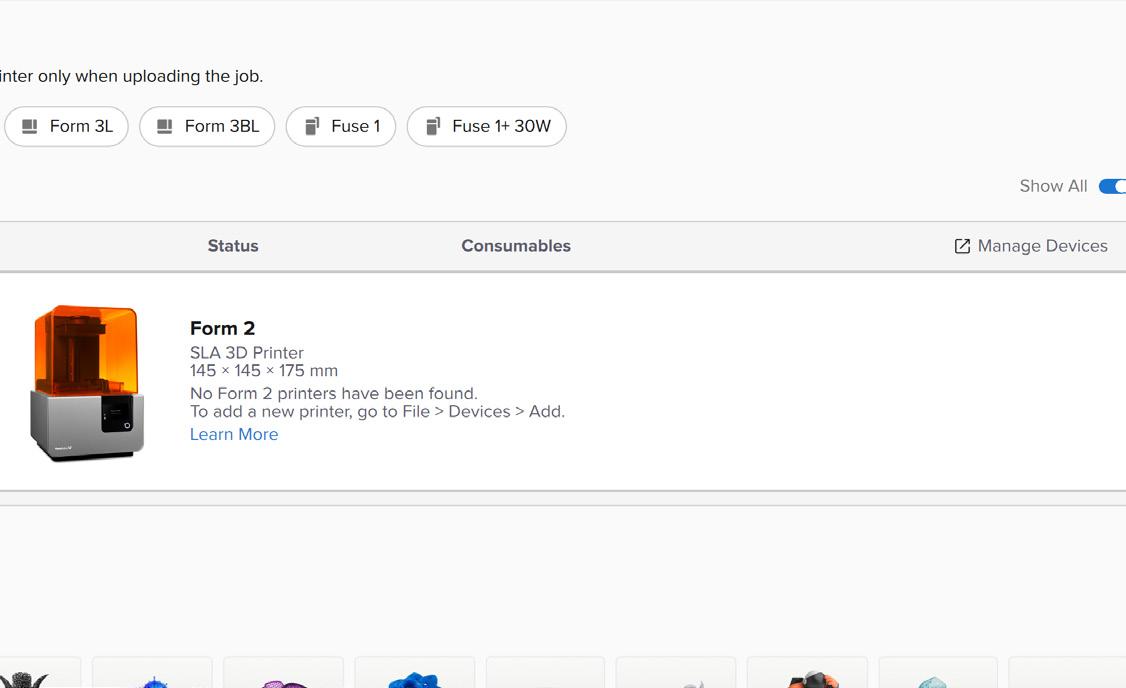Click 'To add a new printer' instruction text
This screenshot has width=1126, height=688.
[x=377, y=412]
